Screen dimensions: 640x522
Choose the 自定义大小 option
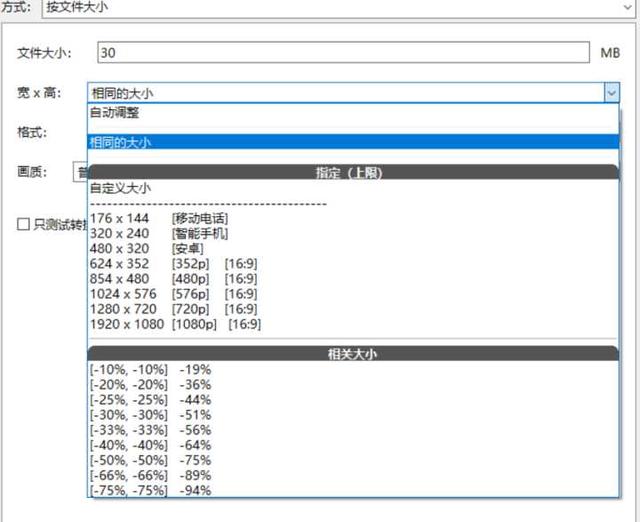pos(353,188)
